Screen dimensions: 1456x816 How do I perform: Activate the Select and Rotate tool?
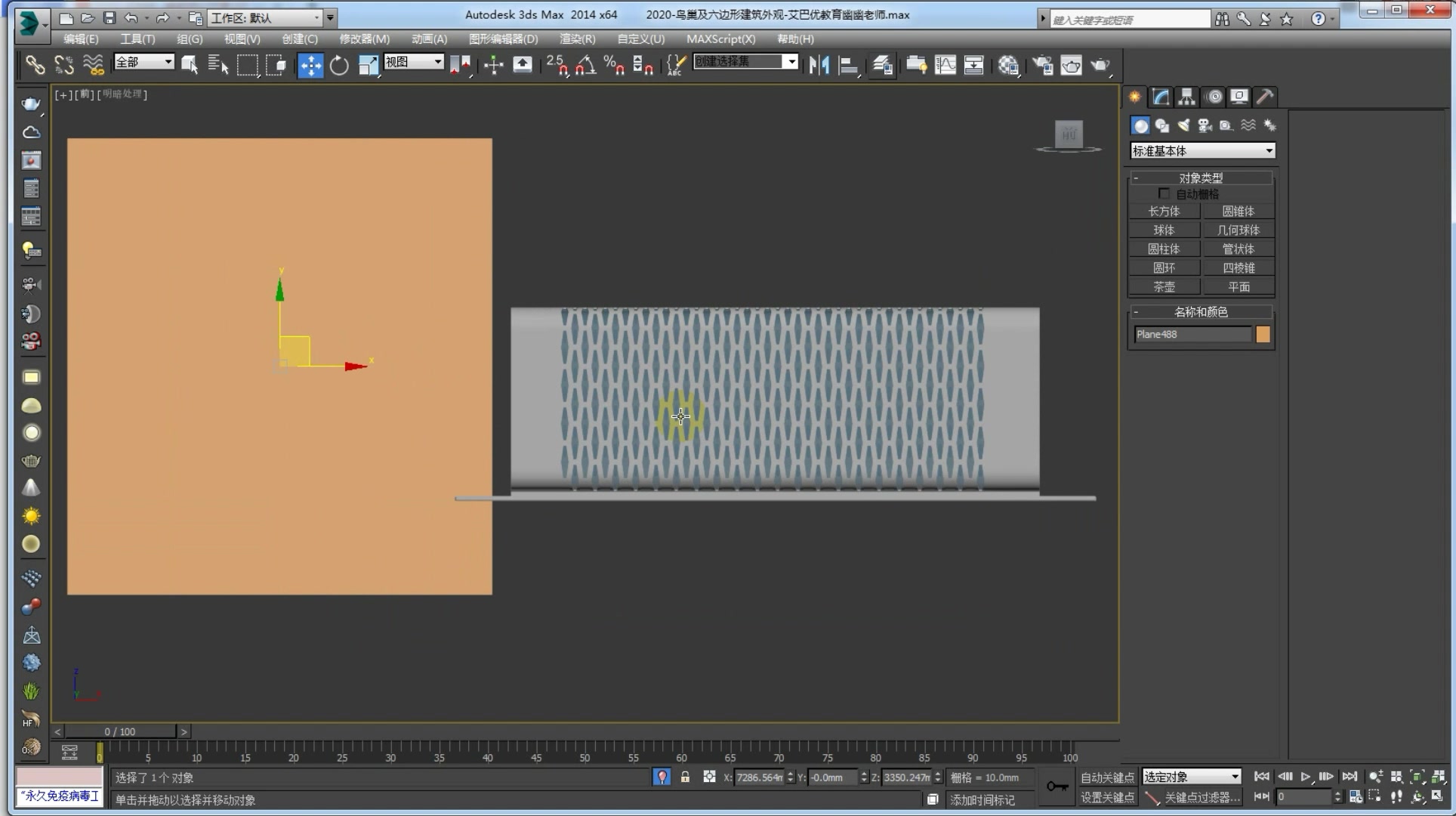pyautogui.click(x=339, y=66)
